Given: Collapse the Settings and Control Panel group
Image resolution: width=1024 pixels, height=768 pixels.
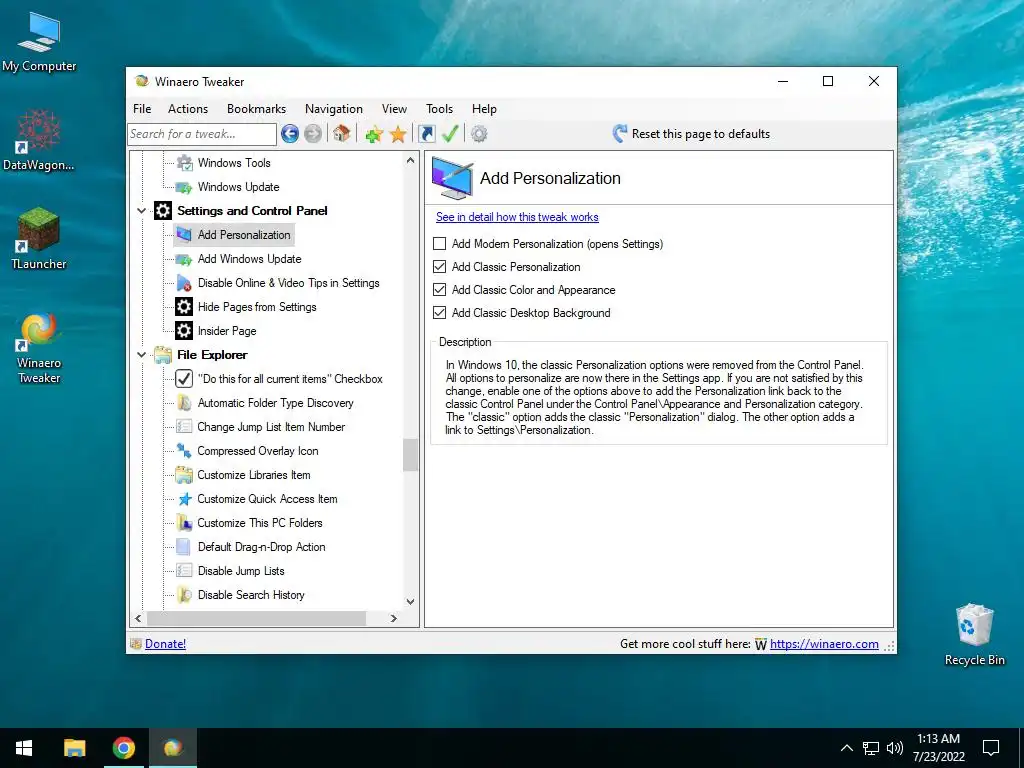Looking at the screenshot, I should [x=141, y=211].
